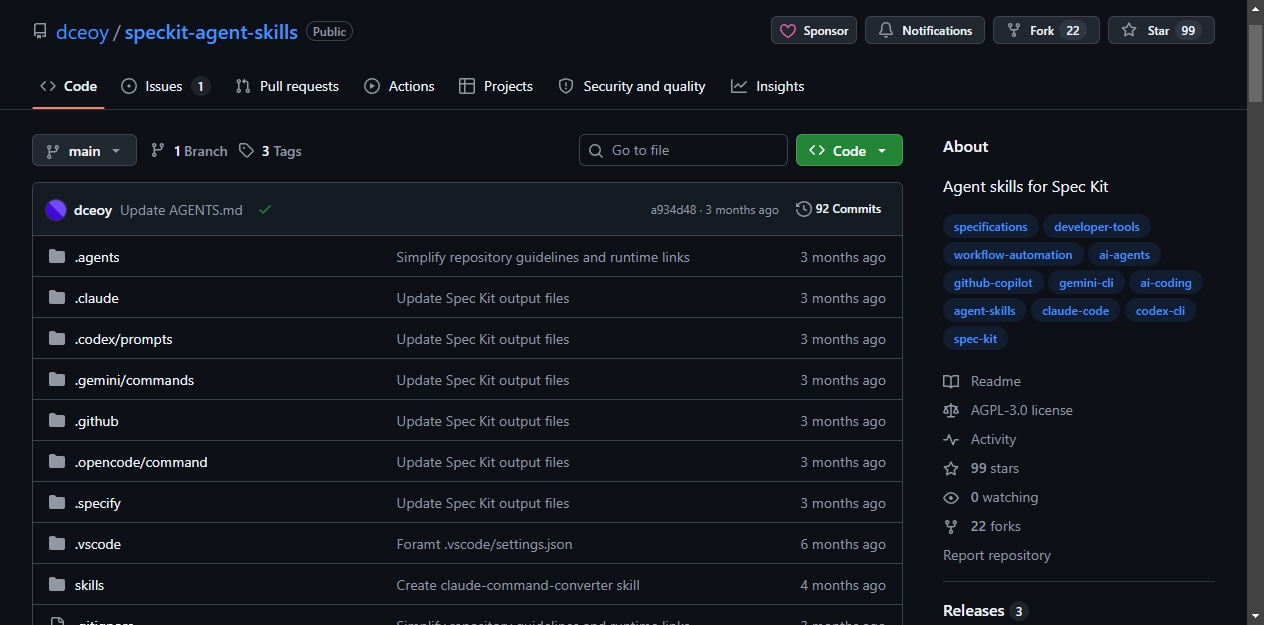Viewport: 1264px width, 625px height.
Task: Click the Notifications bell icon
Action: pos(886,31)
